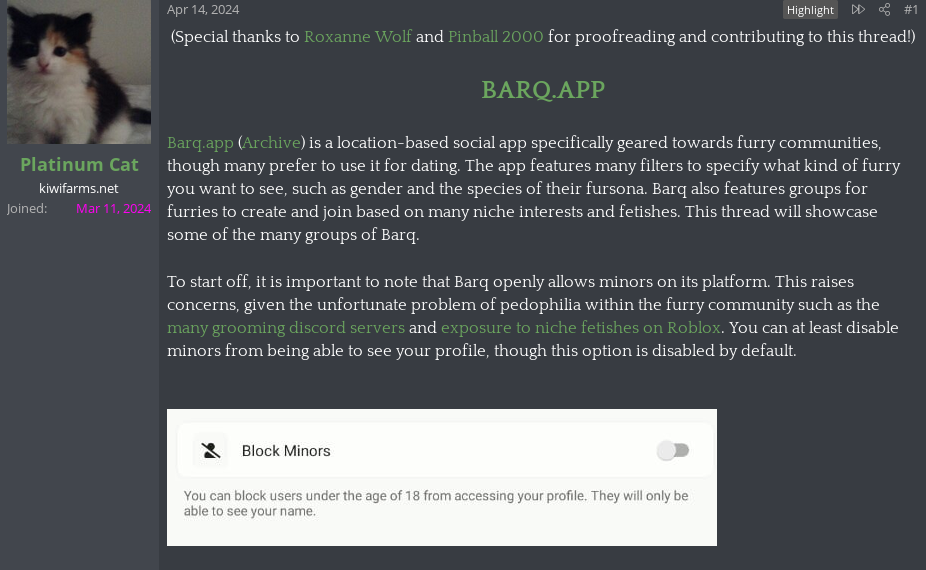The height and width of the screenshot is (570, 926).
Task: Click the Block Minors label text
Action: 286,451
